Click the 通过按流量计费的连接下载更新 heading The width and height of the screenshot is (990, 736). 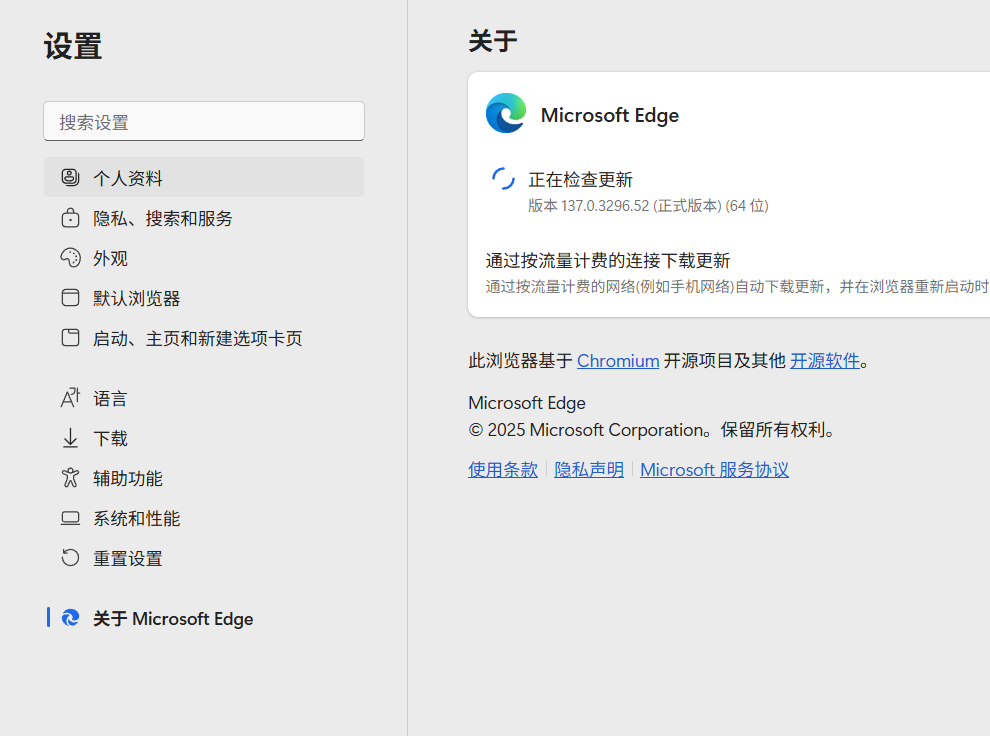click(607, 261)
